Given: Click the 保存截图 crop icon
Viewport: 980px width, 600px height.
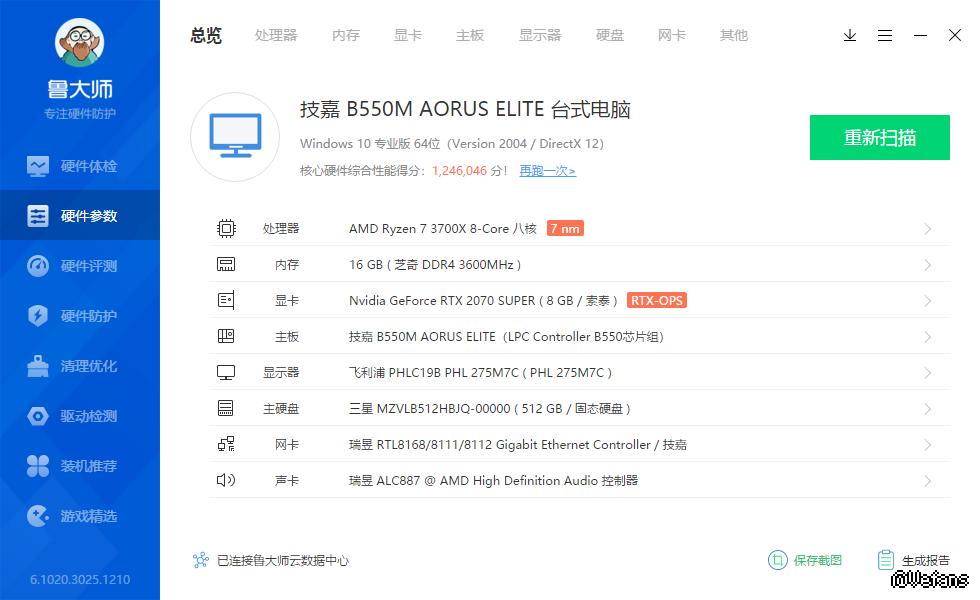Looking at the screenshot, I should [778, 560].
